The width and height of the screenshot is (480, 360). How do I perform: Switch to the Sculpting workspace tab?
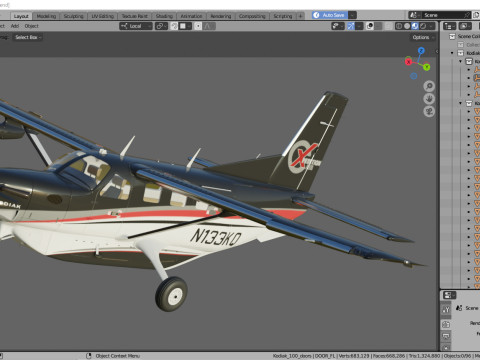click(x=73, y=16)
